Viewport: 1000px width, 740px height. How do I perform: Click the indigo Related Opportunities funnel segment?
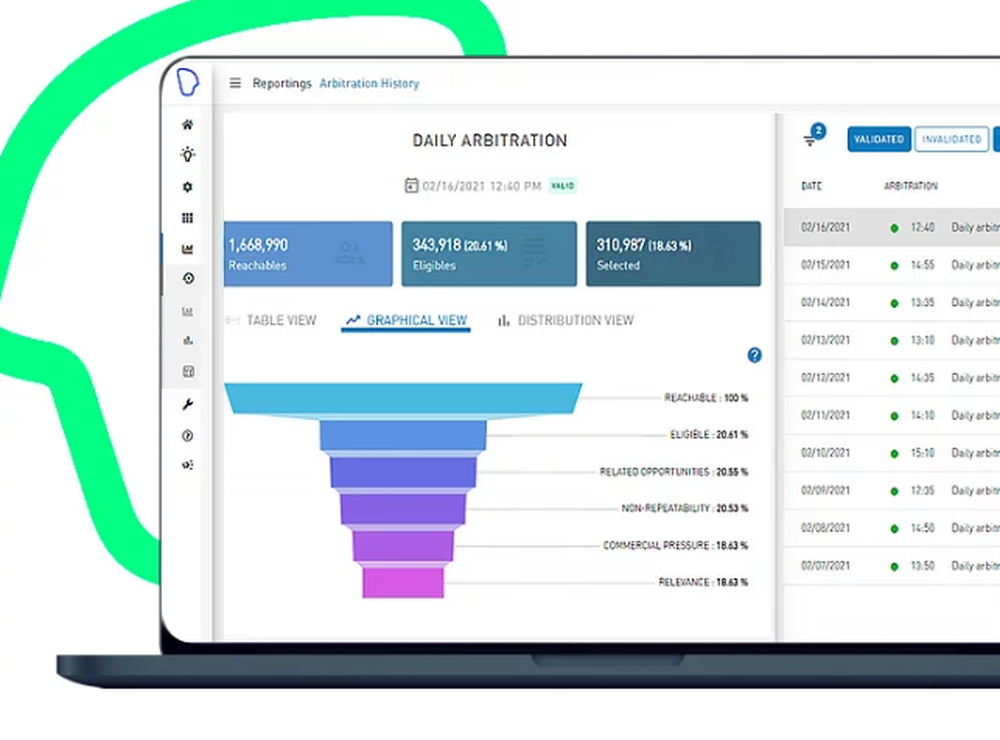(x=403, y=473)
